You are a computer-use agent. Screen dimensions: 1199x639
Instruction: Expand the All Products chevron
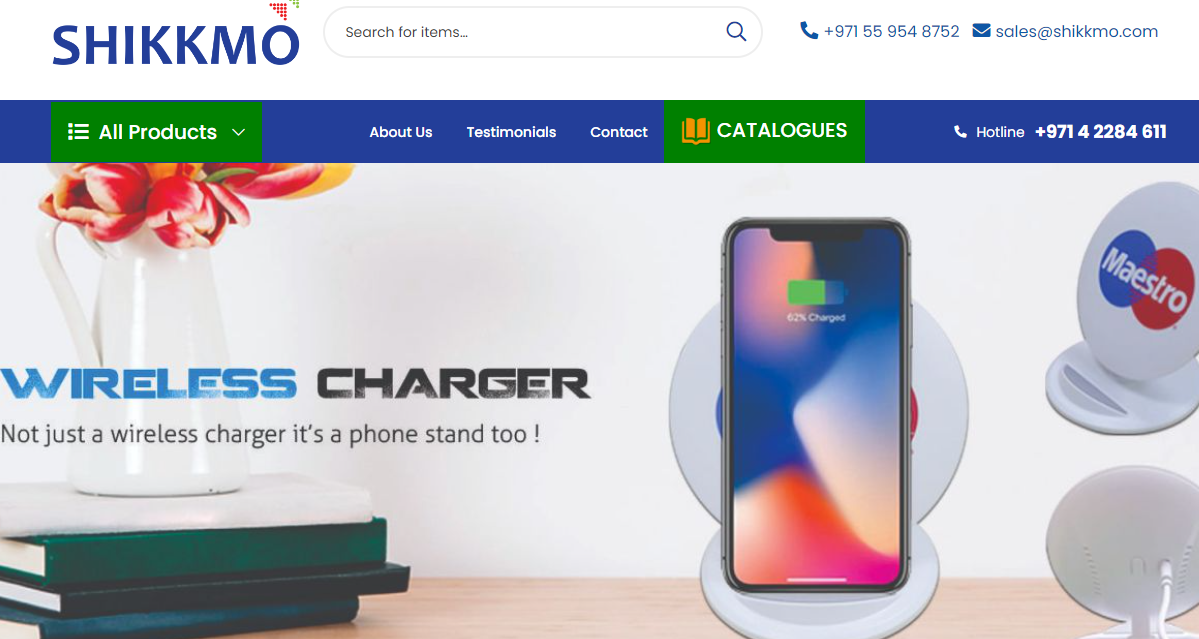[239, 132]
